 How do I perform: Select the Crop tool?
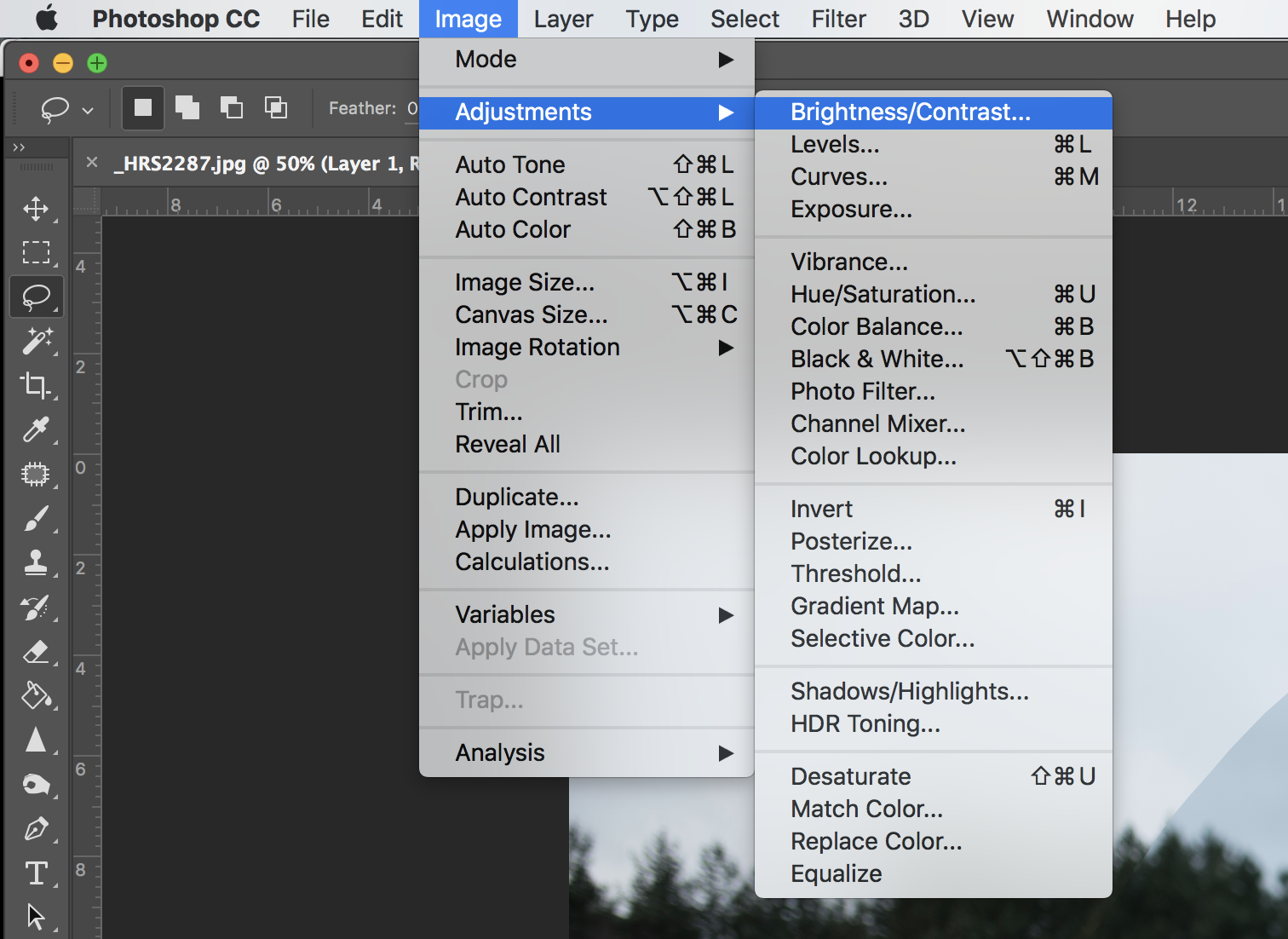tap(36, 385)
